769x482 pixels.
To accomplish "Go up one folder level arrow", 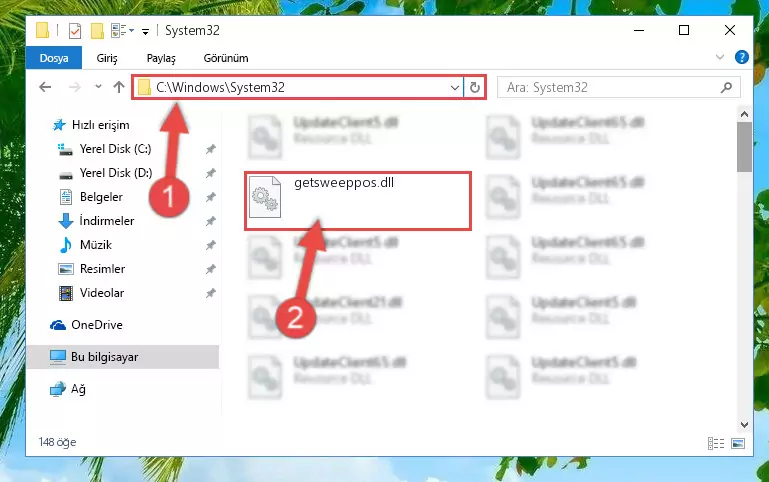I will pyautogui.click(x=119, y=87).
